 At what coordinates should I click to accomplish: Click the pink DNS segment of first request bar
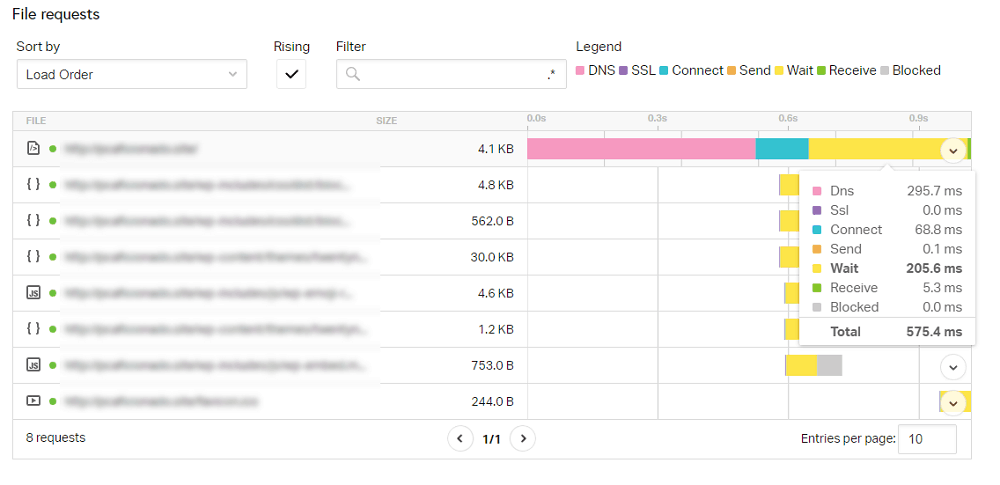(641, 149)
